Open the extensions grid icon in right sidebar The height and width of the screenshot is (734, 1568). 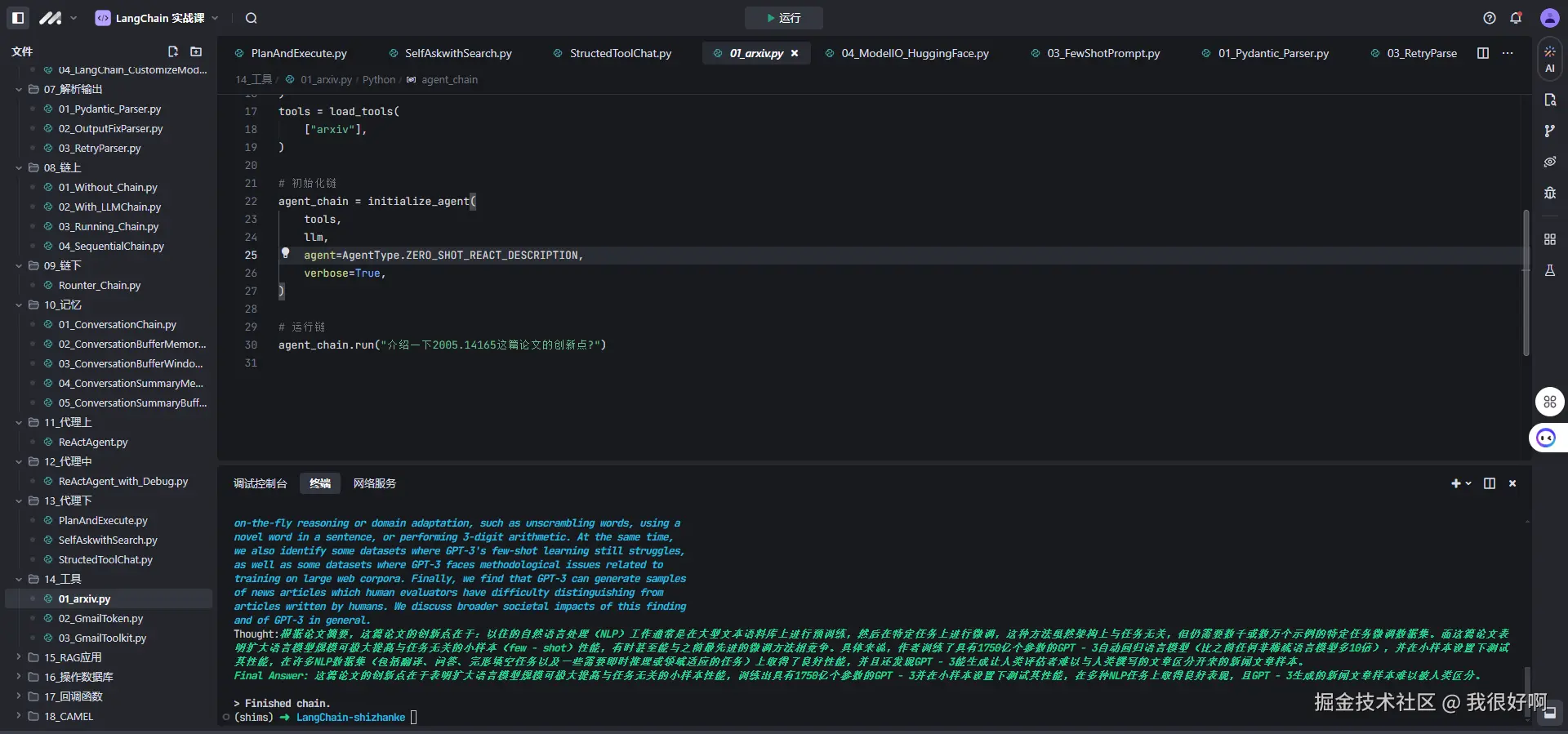click(x=1549, y=239)
